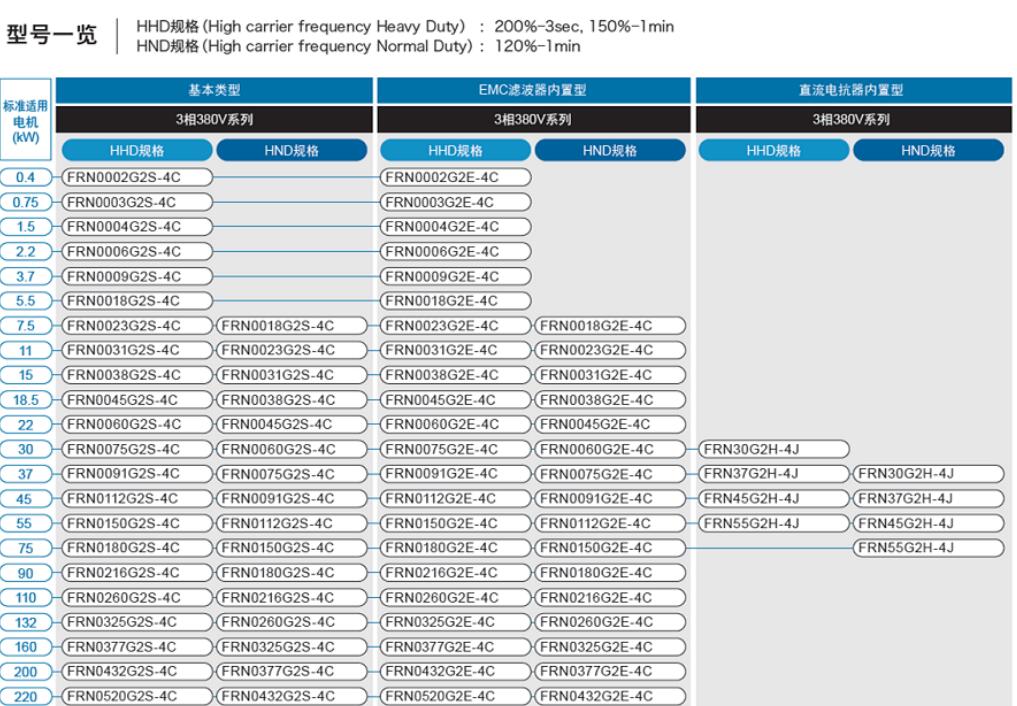Select the 直流电抗器内置型 column header
Image resolution: width=1017 pixels, height=706 pixels.
point(853,90)
